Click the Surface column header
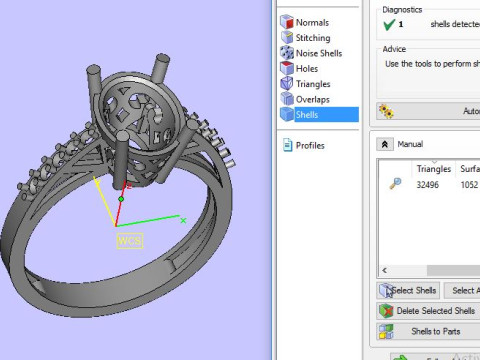The height and width of the screenshot is (360, 480). coord(469,169)
